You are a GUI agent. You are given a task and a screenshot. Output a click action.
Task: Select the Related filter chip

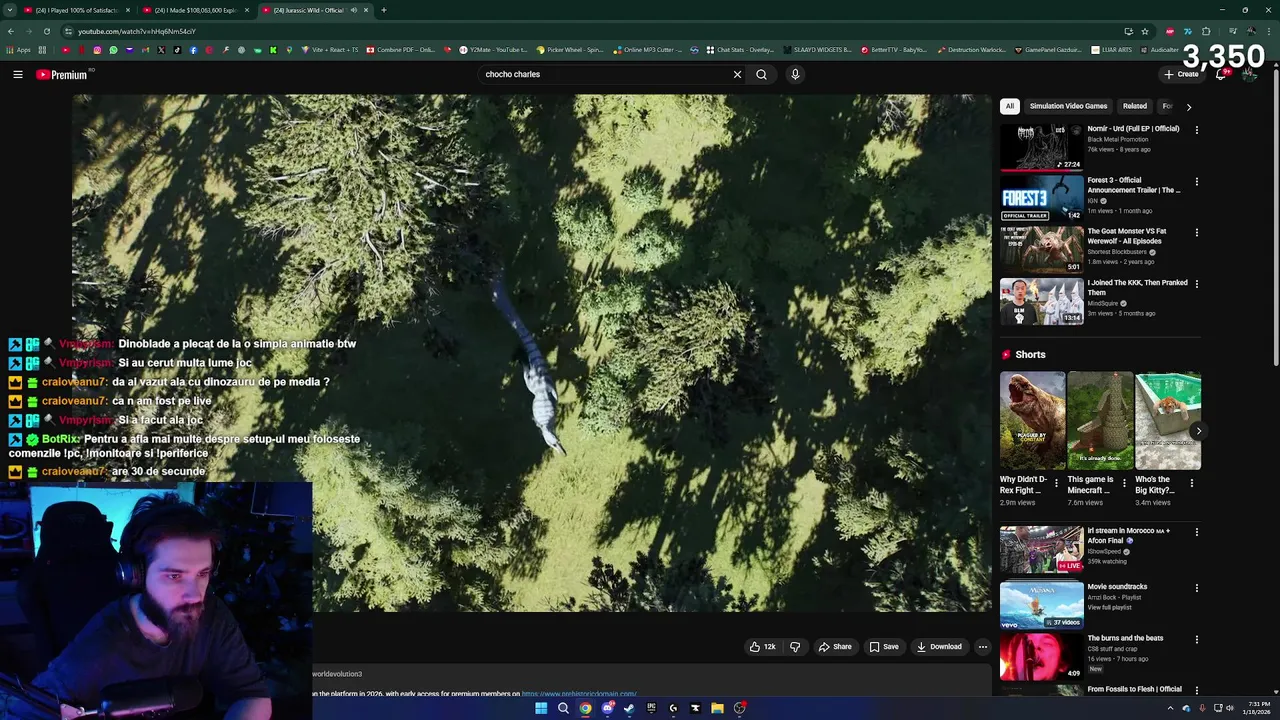pyautogui.click(x=1134, y=106)
